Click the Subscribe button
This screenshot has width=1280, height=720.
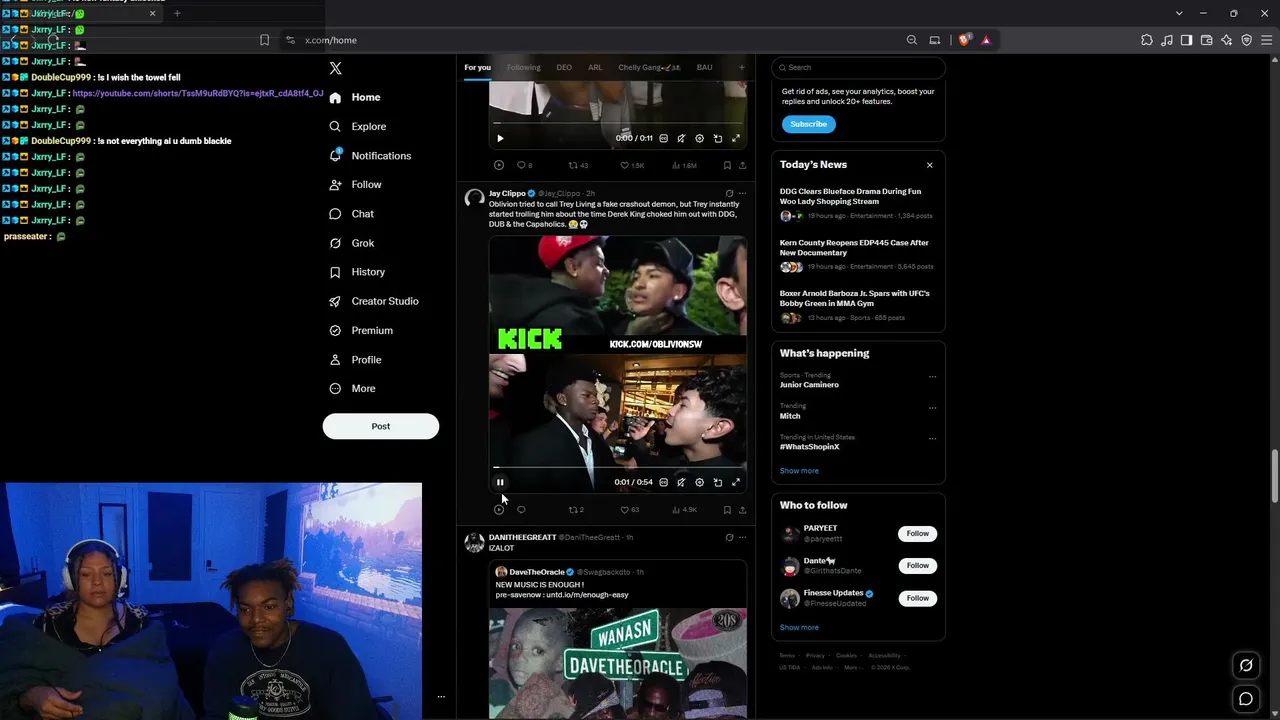click(x=808, y=124)
